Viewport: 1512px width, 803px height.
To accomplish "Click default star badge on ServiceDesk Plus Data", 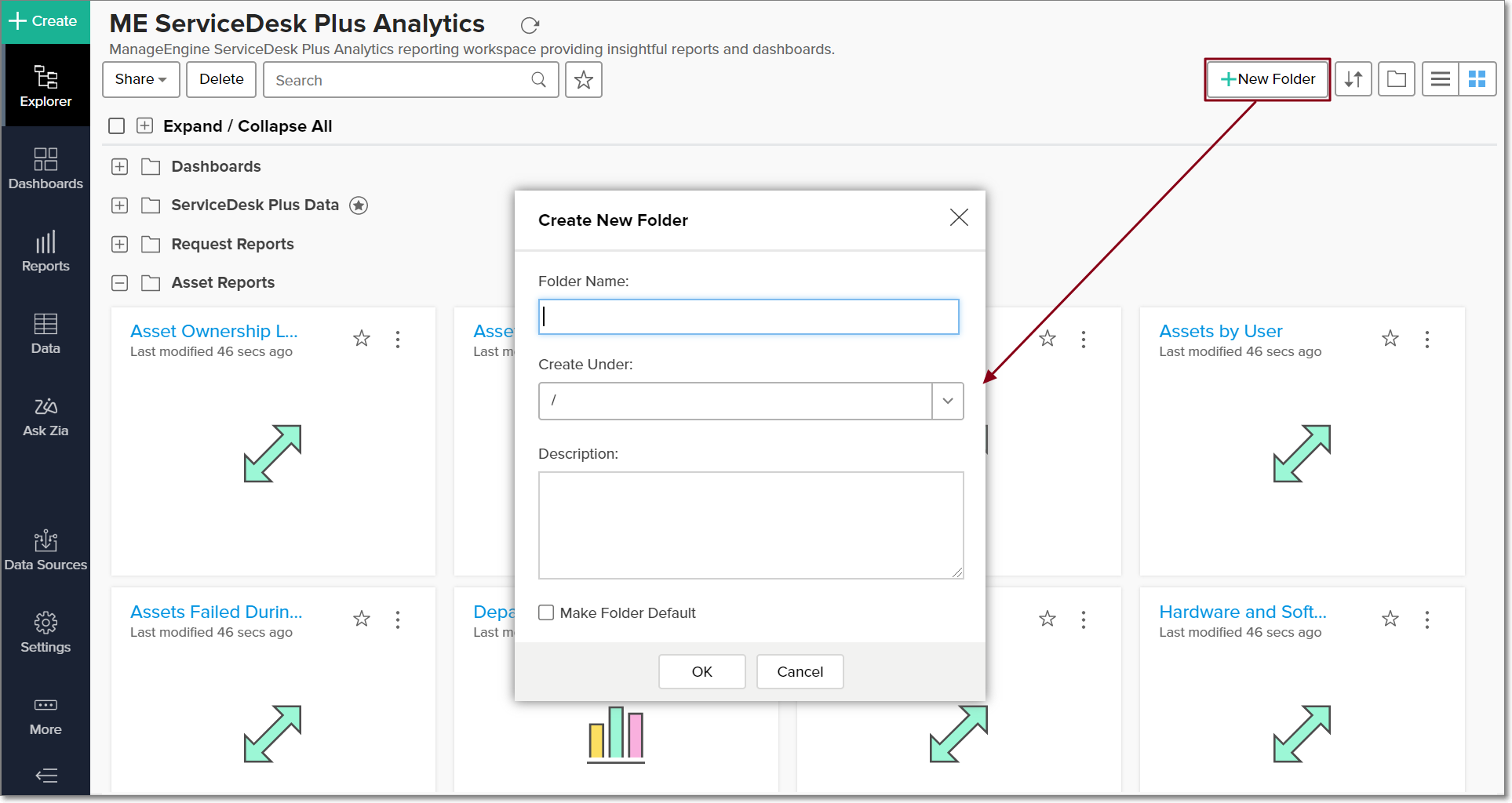I will pyautogui.click(x=359, y=205).
